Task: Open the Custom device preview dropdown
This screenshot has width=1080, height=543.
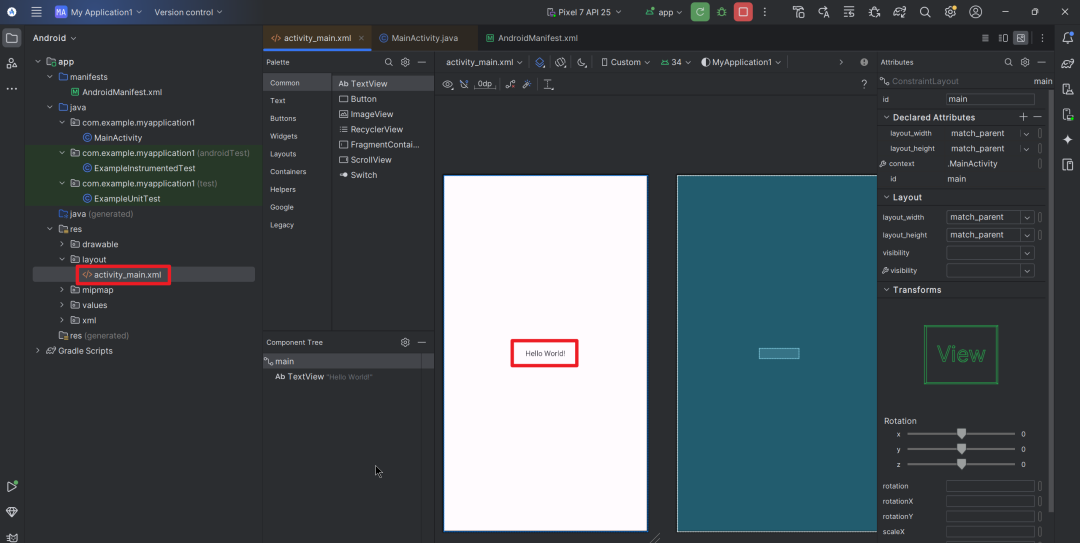Action: tap(625, 62)
